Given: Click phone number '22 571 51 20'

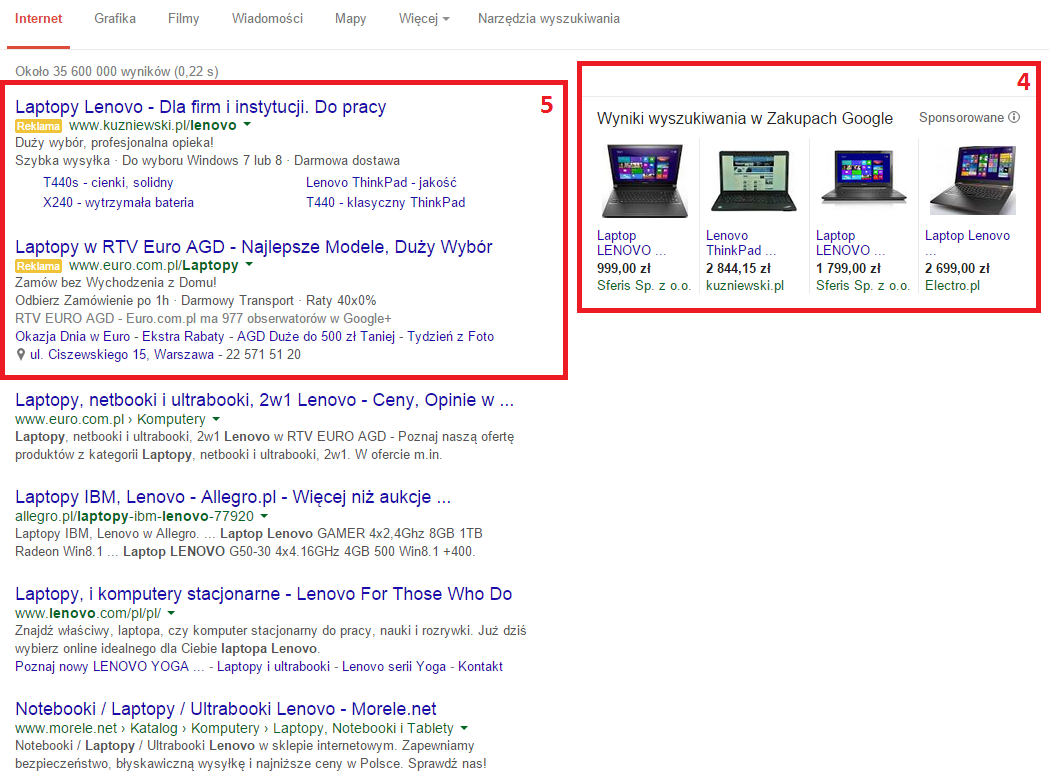Looking at the screenshot, I should (x=263, y=355).
